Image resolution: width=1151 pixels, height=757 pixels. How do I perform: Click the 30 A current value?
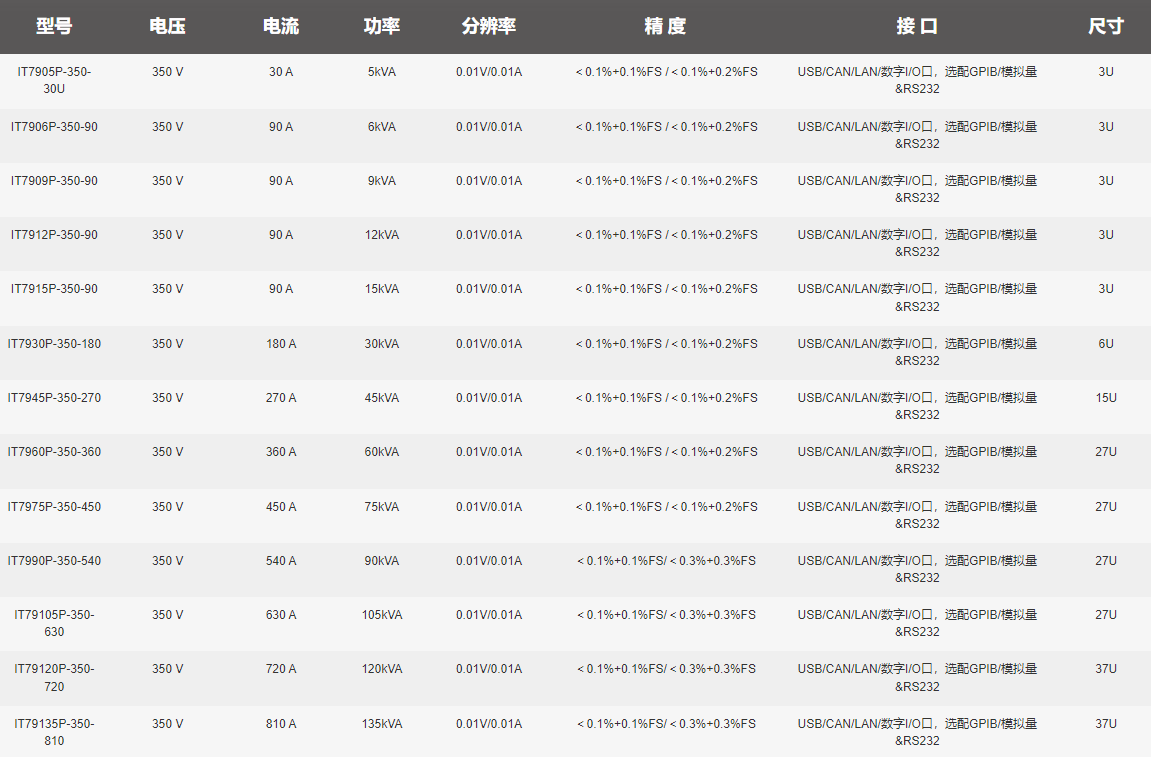pyautogui.click(x=281, y=72)
